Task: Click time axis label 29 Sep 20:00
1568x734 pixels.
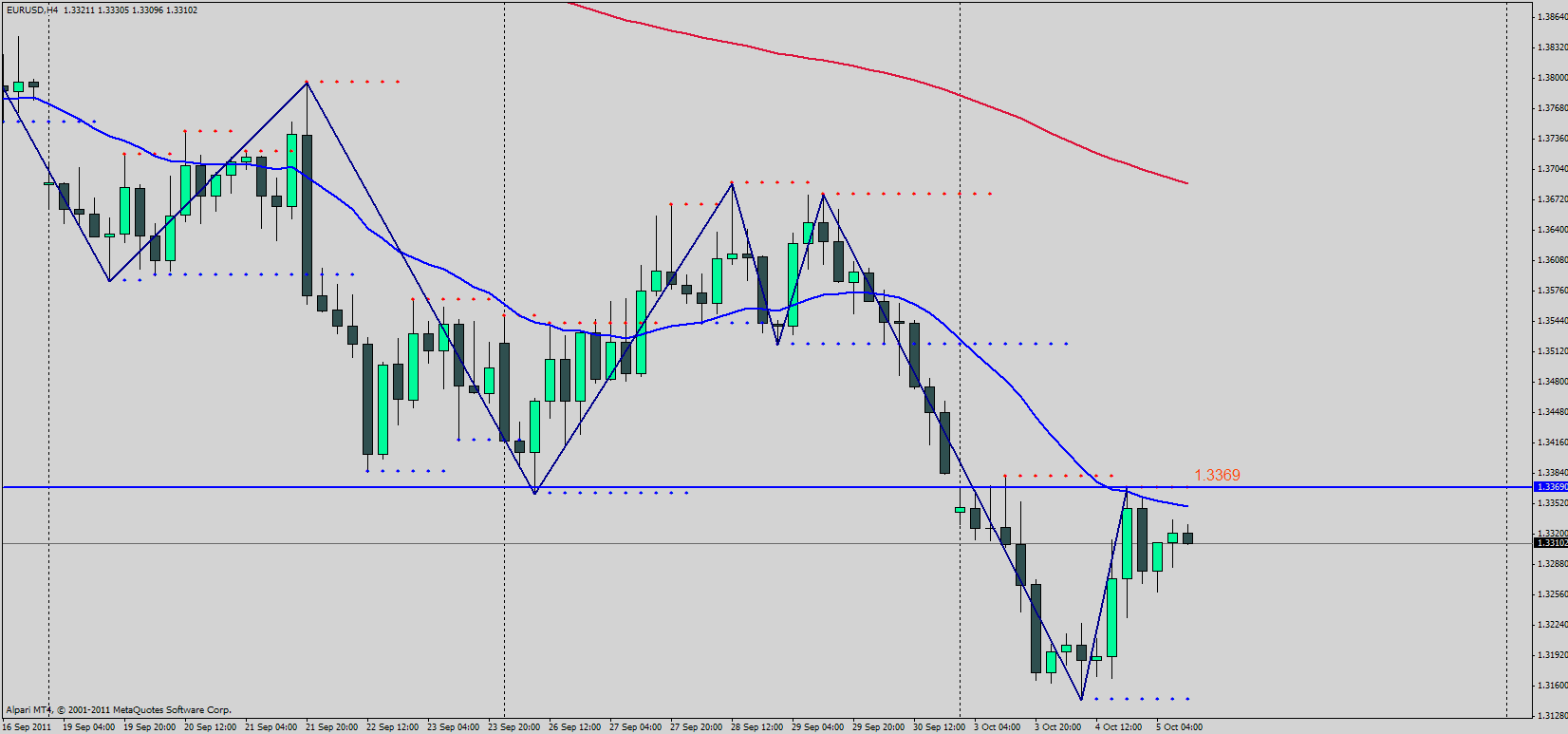Action: click(x=878, y=727)
